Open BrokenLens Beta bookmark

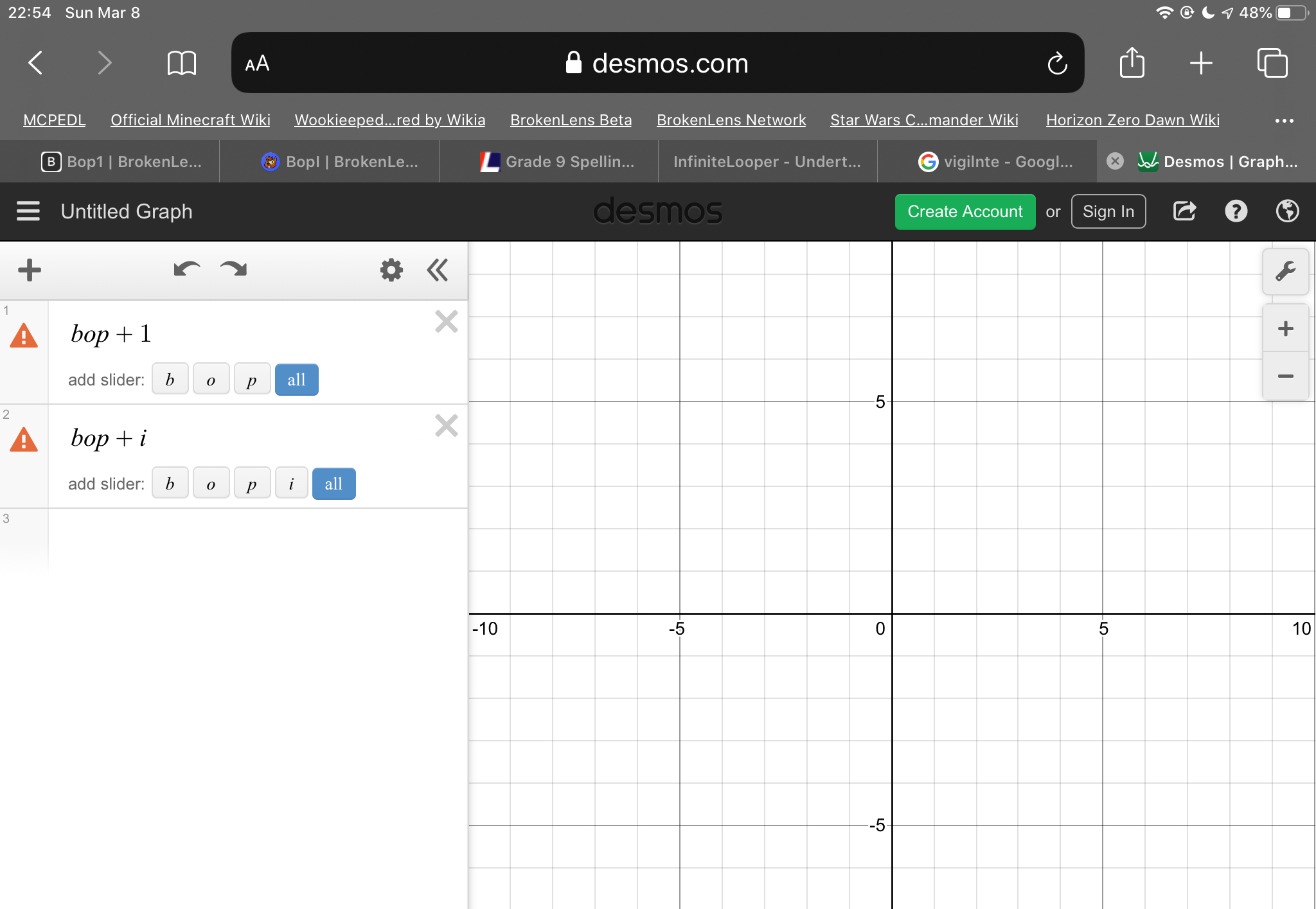click(x=571, y=120)
